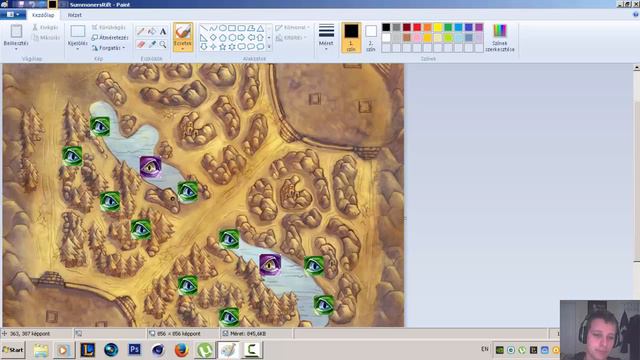The image size is (640, 360).
Task: Choose the Four-point star shape
Action: [x=213, y=47]
